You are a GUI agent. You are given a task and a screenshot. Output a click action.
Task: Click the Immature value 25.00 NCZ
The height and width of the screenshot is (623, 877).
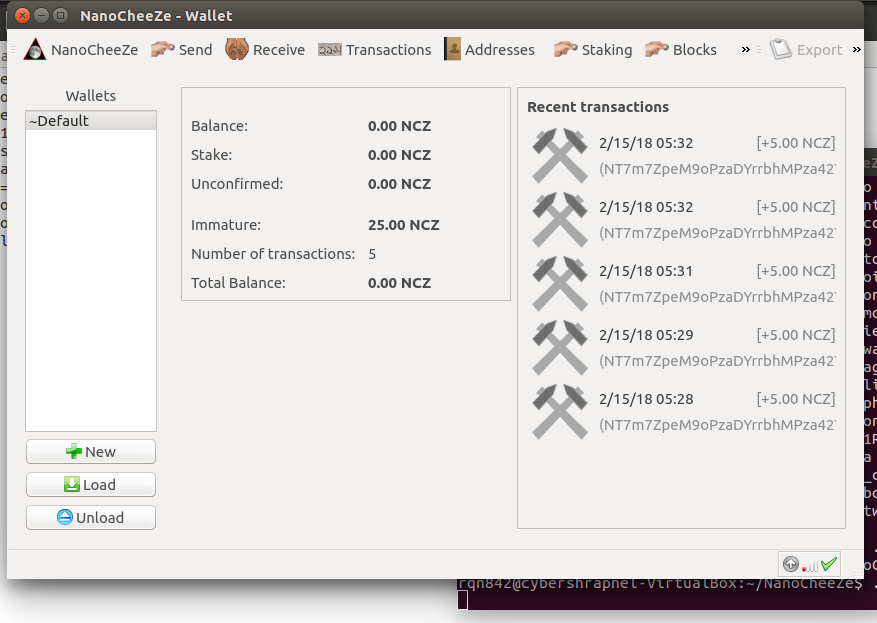(x=403, y=225)
